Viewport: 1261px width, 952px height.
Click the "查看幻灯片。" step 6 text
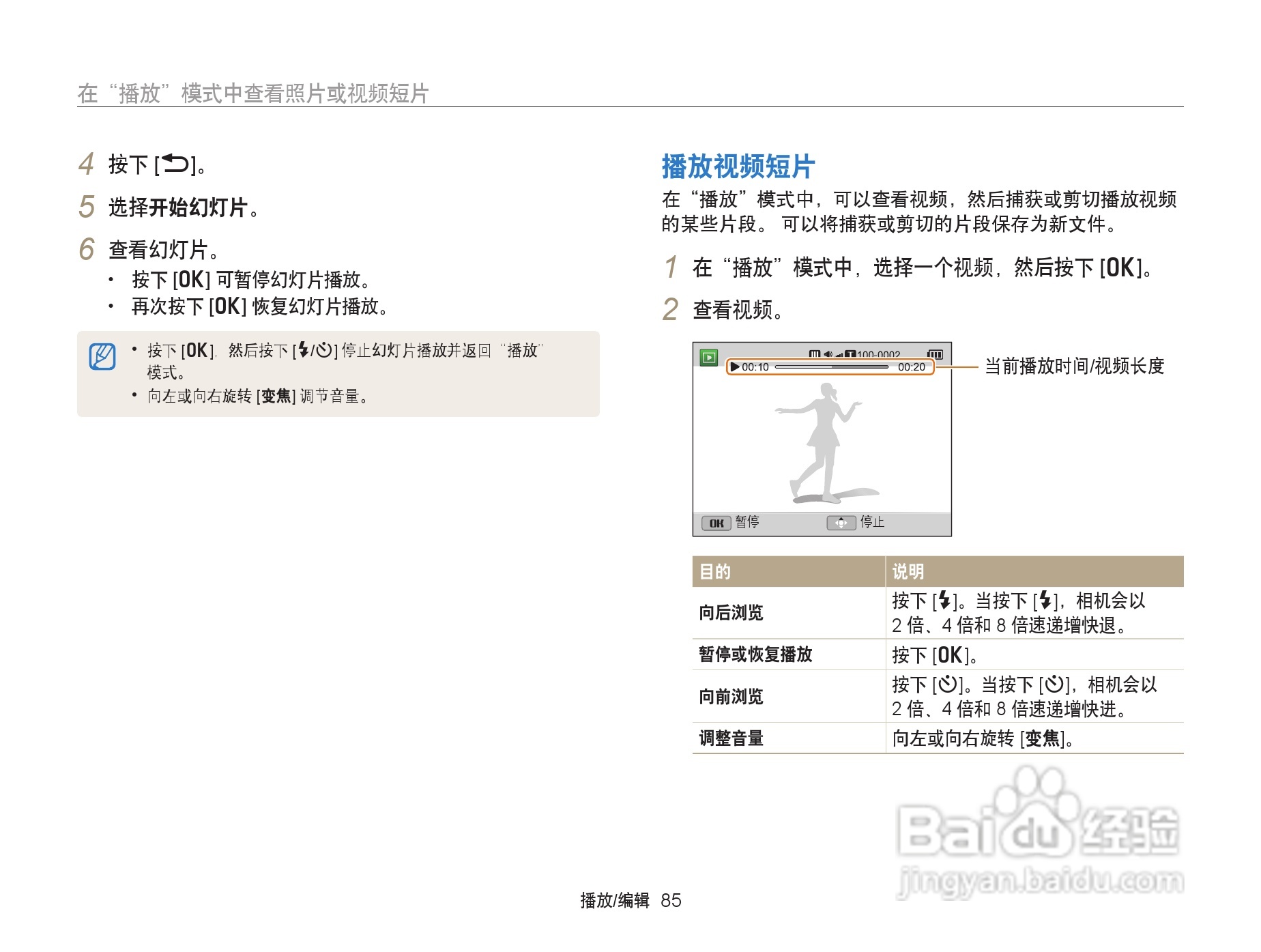coord(164,250)
